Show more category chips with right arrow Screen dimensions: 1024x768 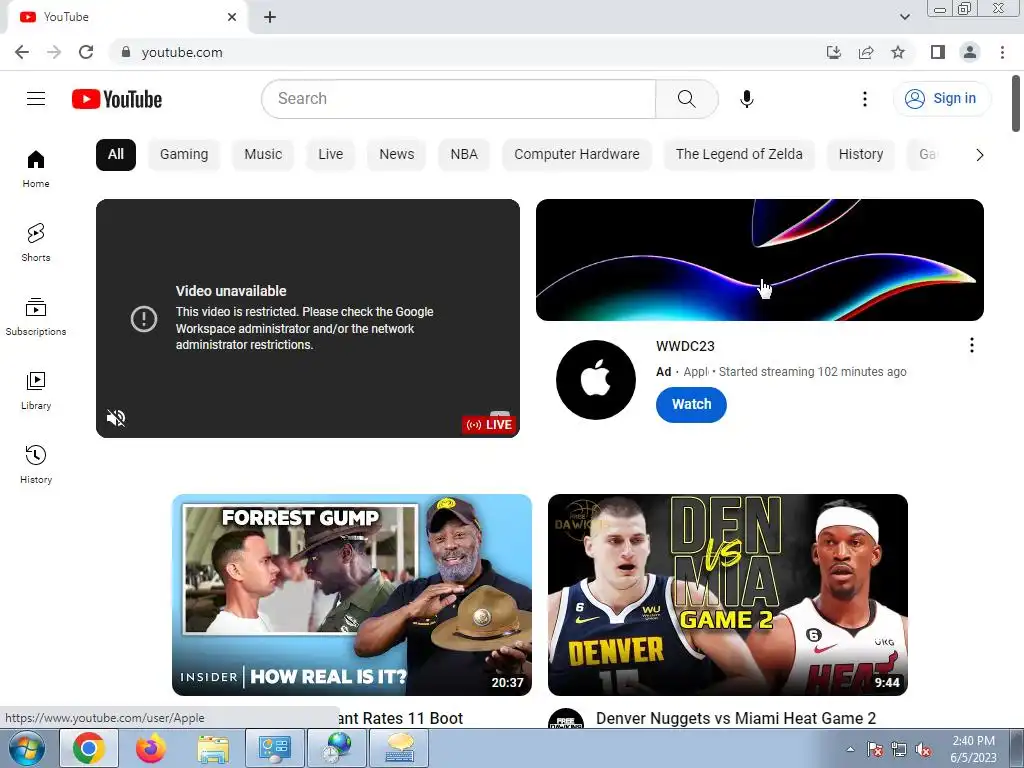coord(980,155)
